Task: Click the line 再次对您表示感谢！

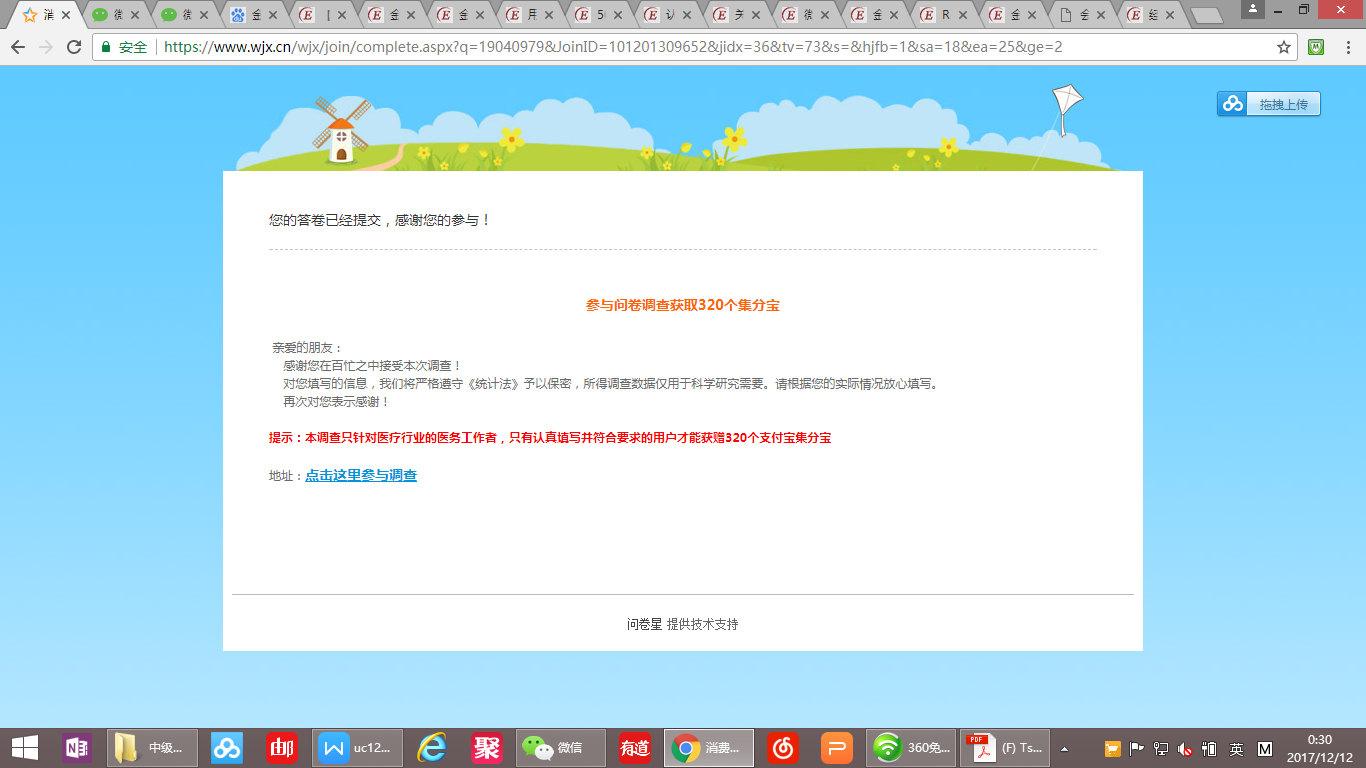Action: [336, 402]
